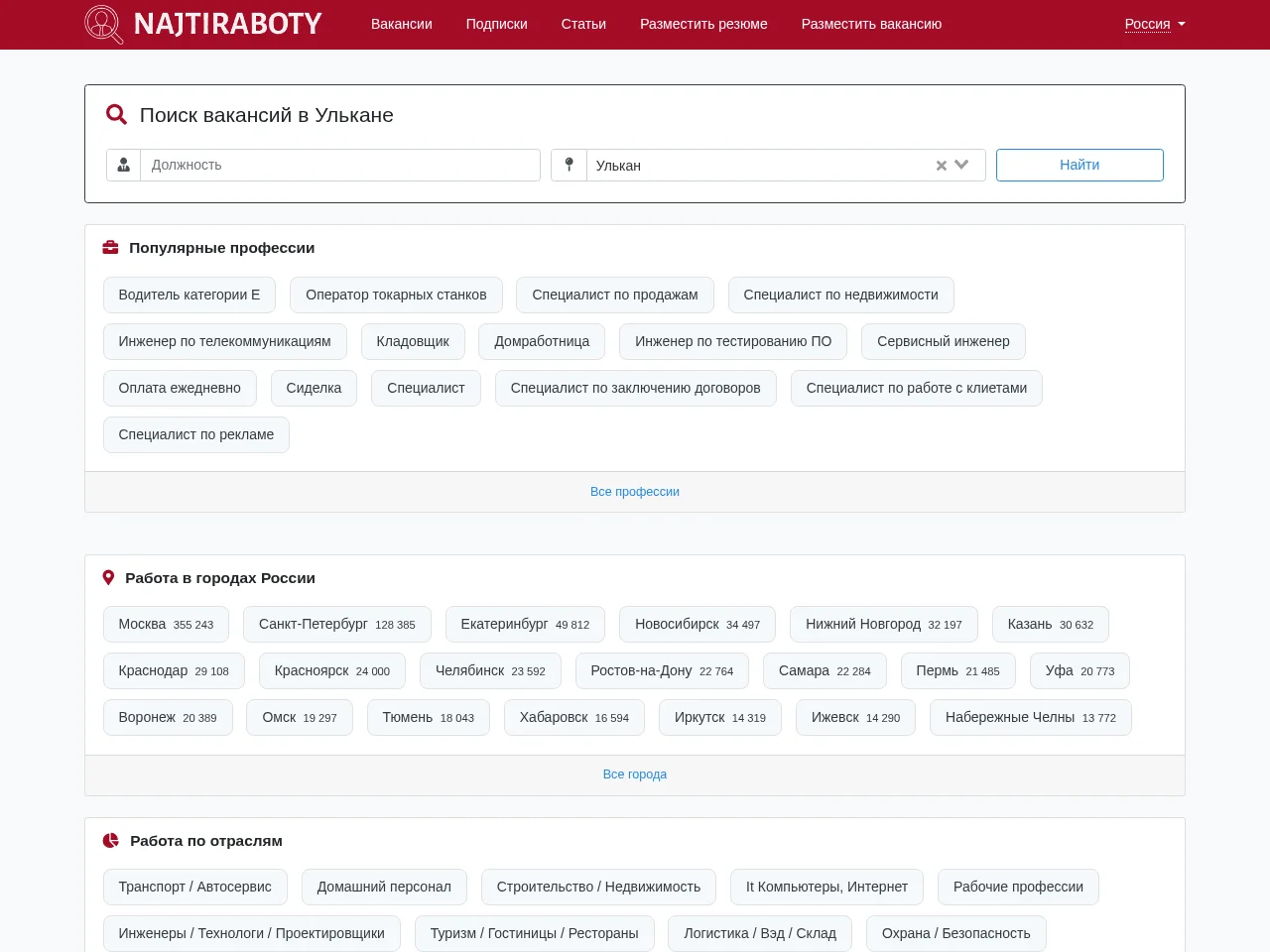Click the Найти search button
1270x952 pixels.
coord(1079,165)
